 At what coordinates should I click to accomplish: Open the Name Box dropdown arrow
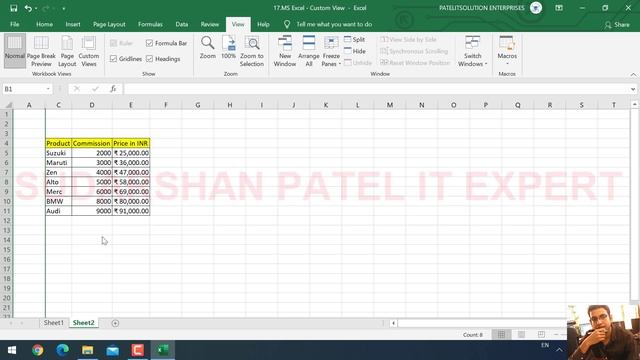[x=48, y=89]
